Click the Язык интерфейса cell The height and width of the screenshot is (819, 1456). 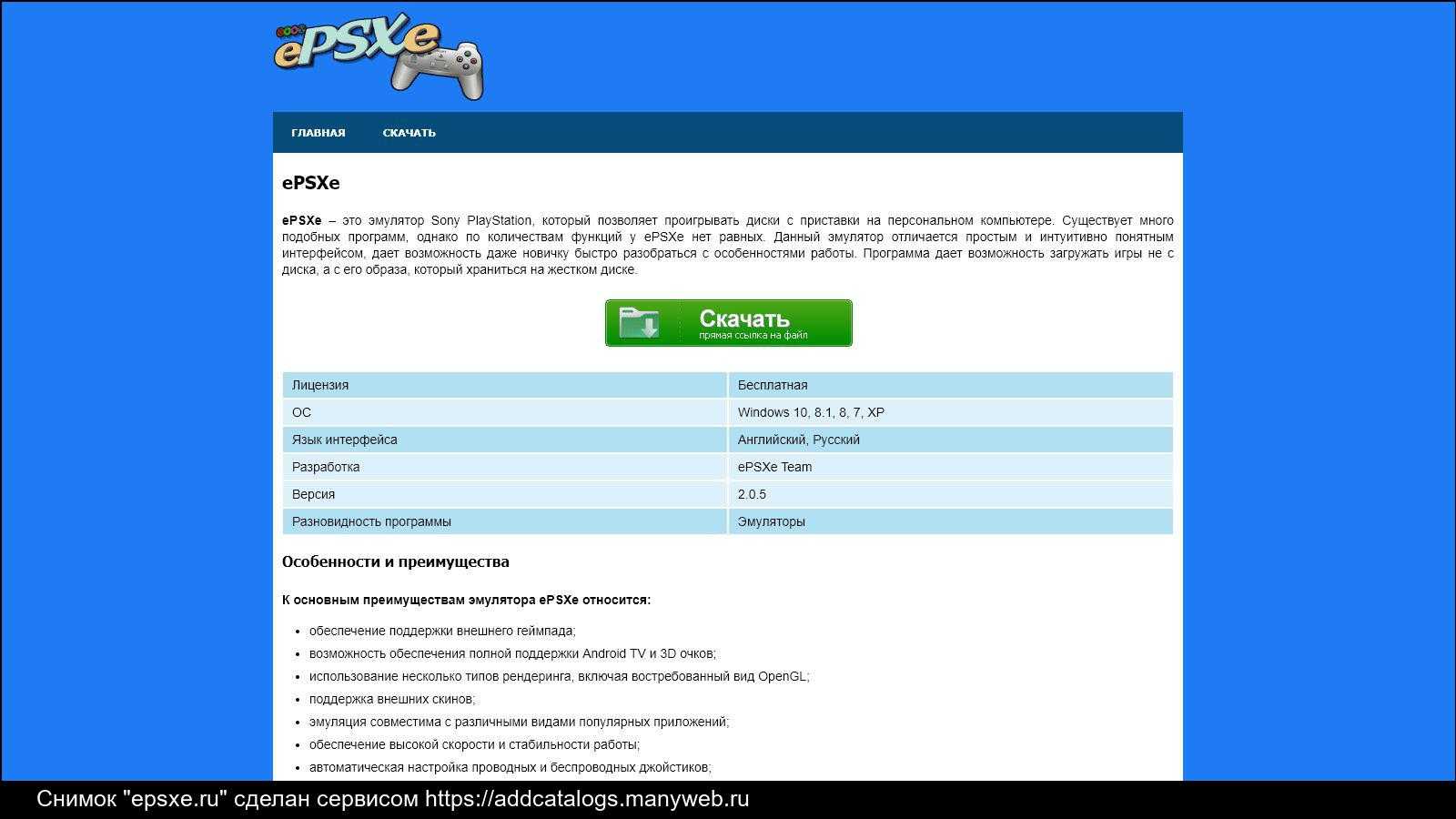[504, 440]
